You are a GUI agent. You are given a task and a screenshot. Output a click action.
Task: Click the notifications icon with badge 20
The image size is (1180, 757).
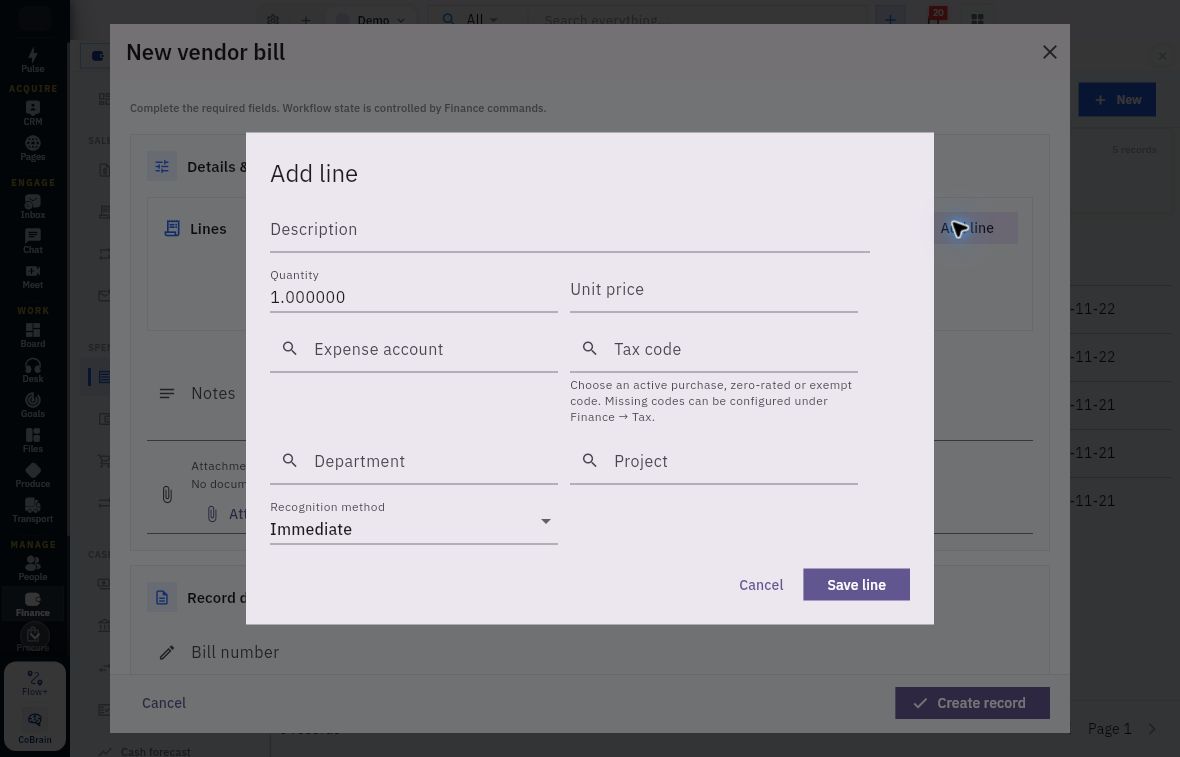935,18
